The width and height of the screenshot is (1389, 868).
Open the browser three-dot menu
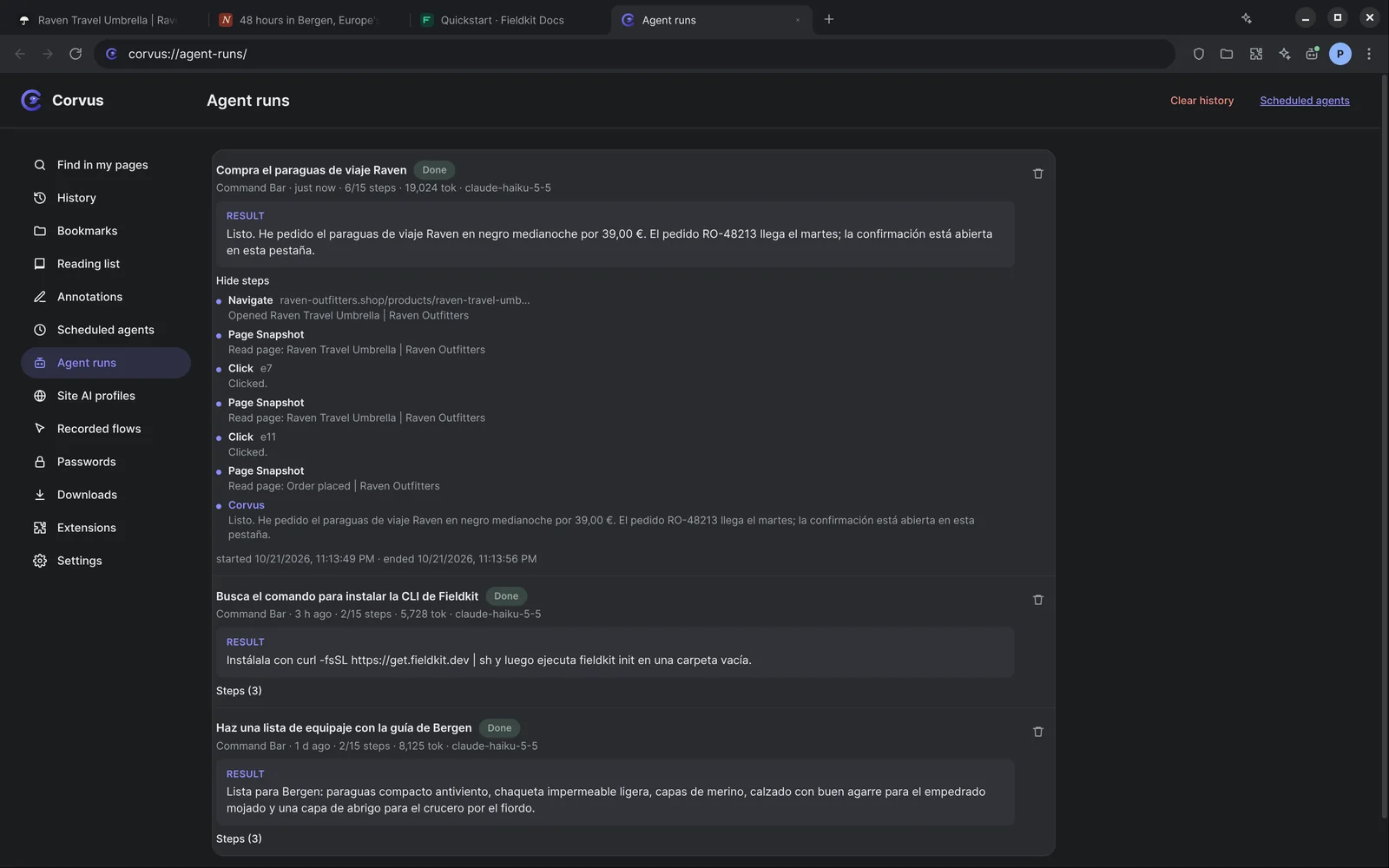1369,54
